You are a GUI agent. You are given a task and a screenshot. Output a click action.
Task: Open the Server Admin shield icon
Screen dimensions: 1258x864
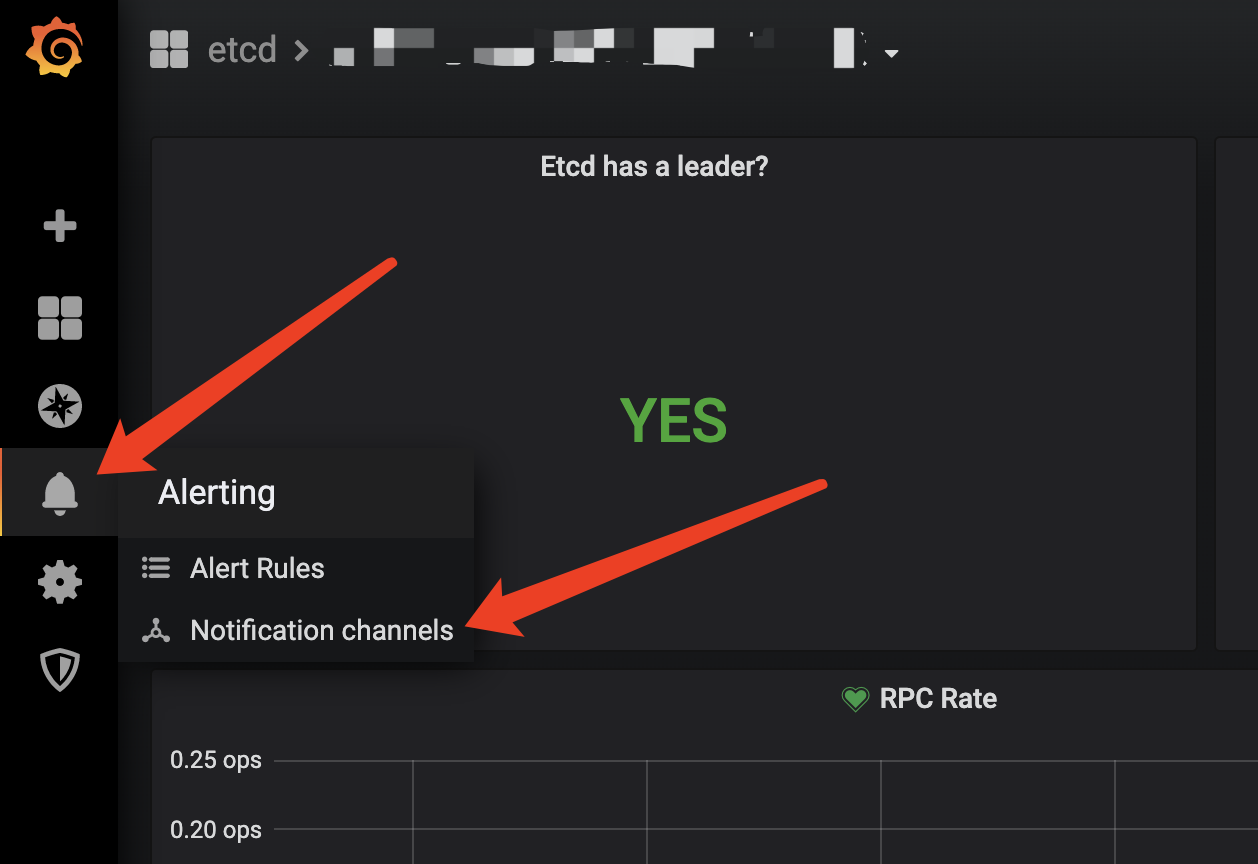point(60,669)
